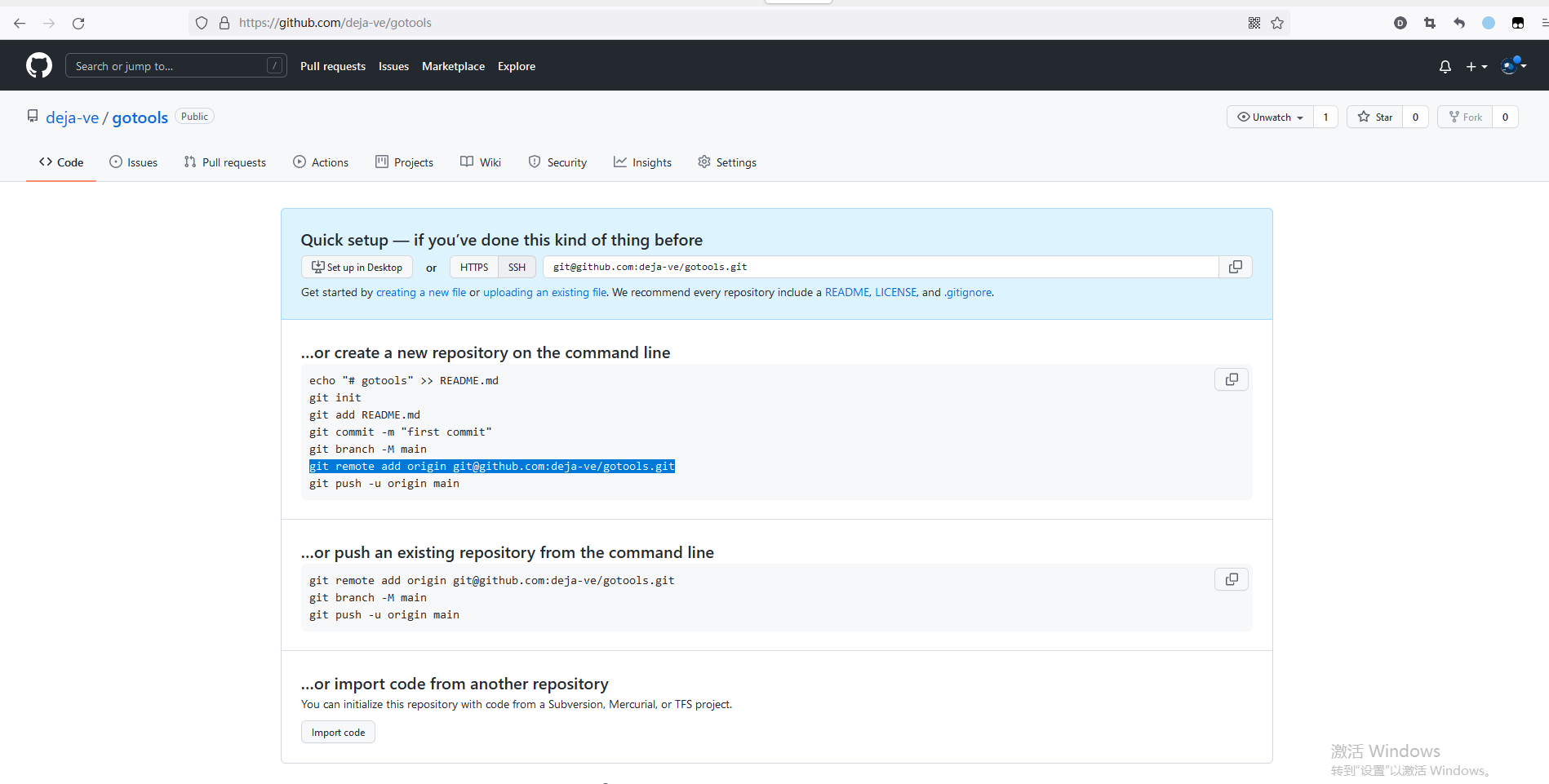Open the plus create-new dropdown
Screen dimensions: 1549x784
(1476, 67)
